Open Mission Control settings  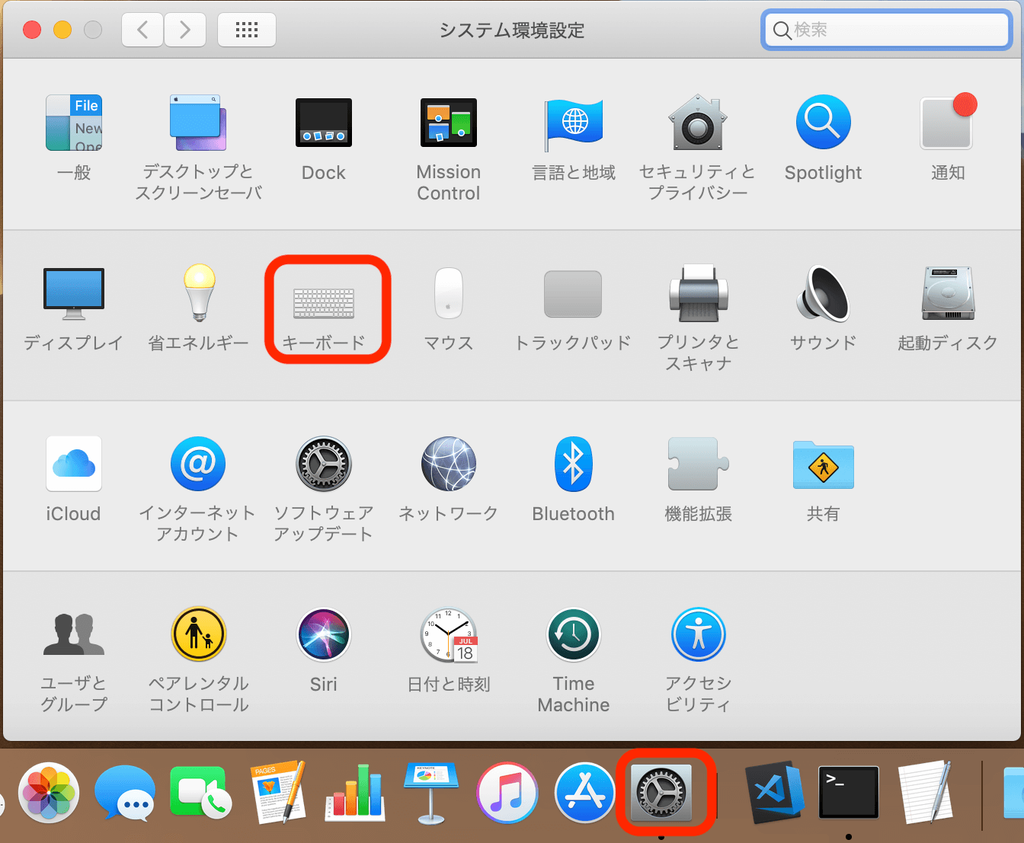[x=448, y=123]
